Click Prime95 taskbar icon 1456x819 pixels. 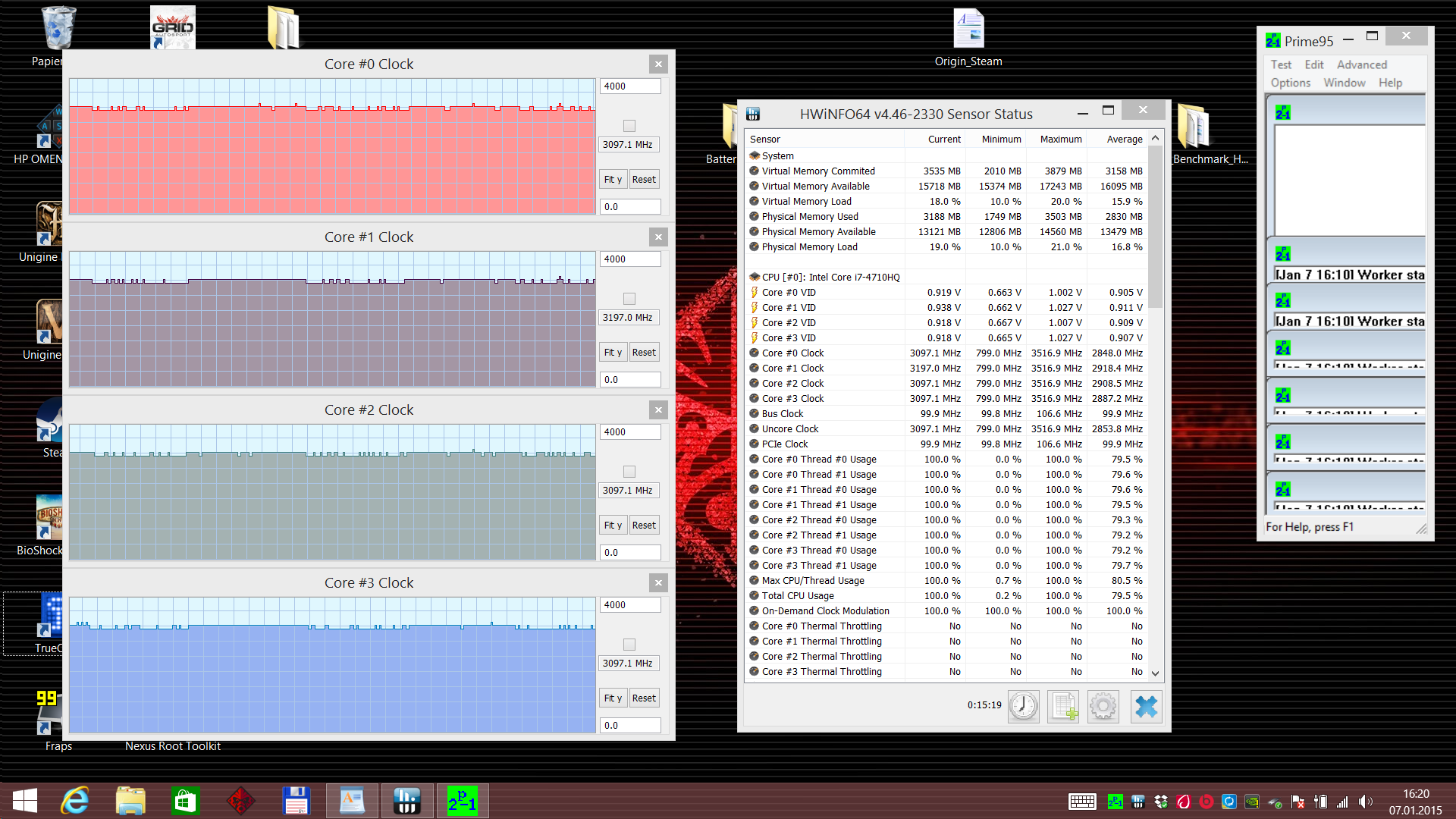[x=462, y=801]
